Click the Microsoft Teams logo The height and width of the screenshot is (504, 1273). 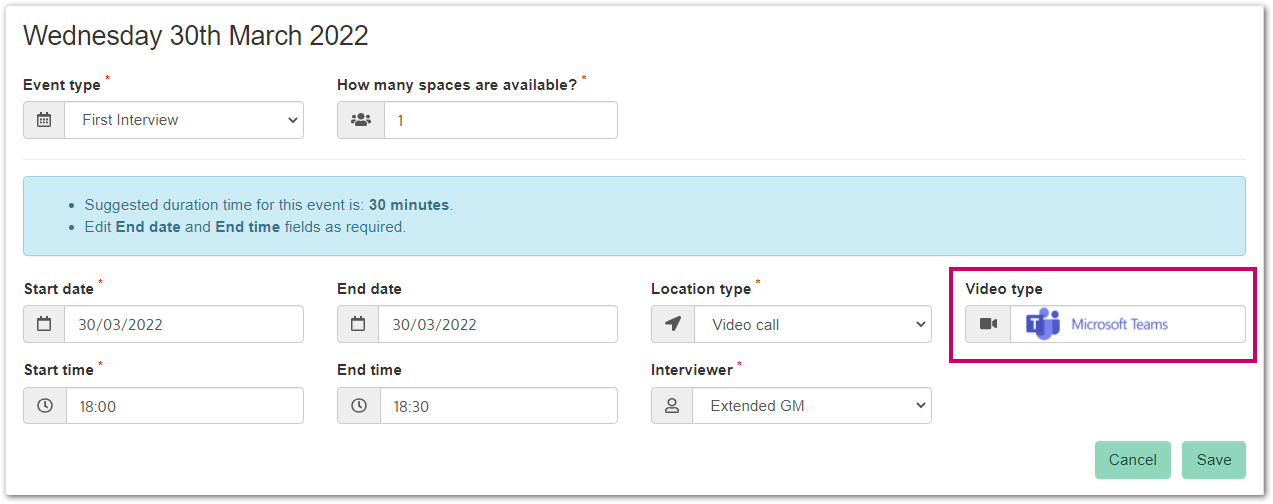click(x=1043, y=324)
